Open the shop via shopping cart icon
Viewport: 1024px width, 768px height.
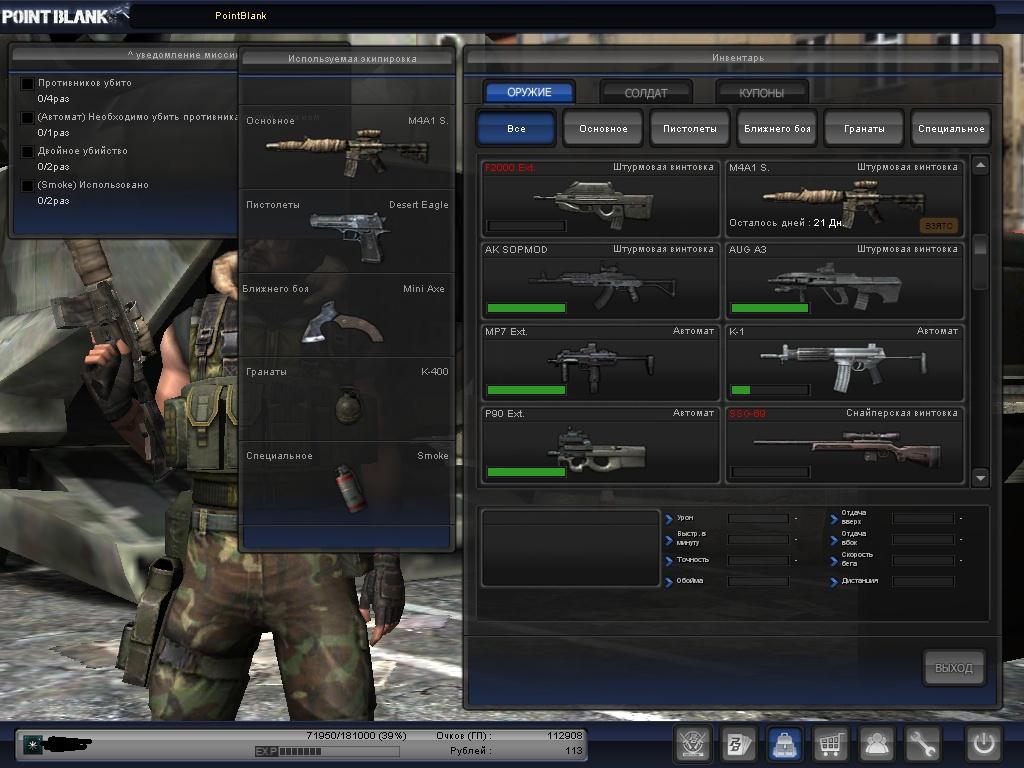[x=830, y=744]
